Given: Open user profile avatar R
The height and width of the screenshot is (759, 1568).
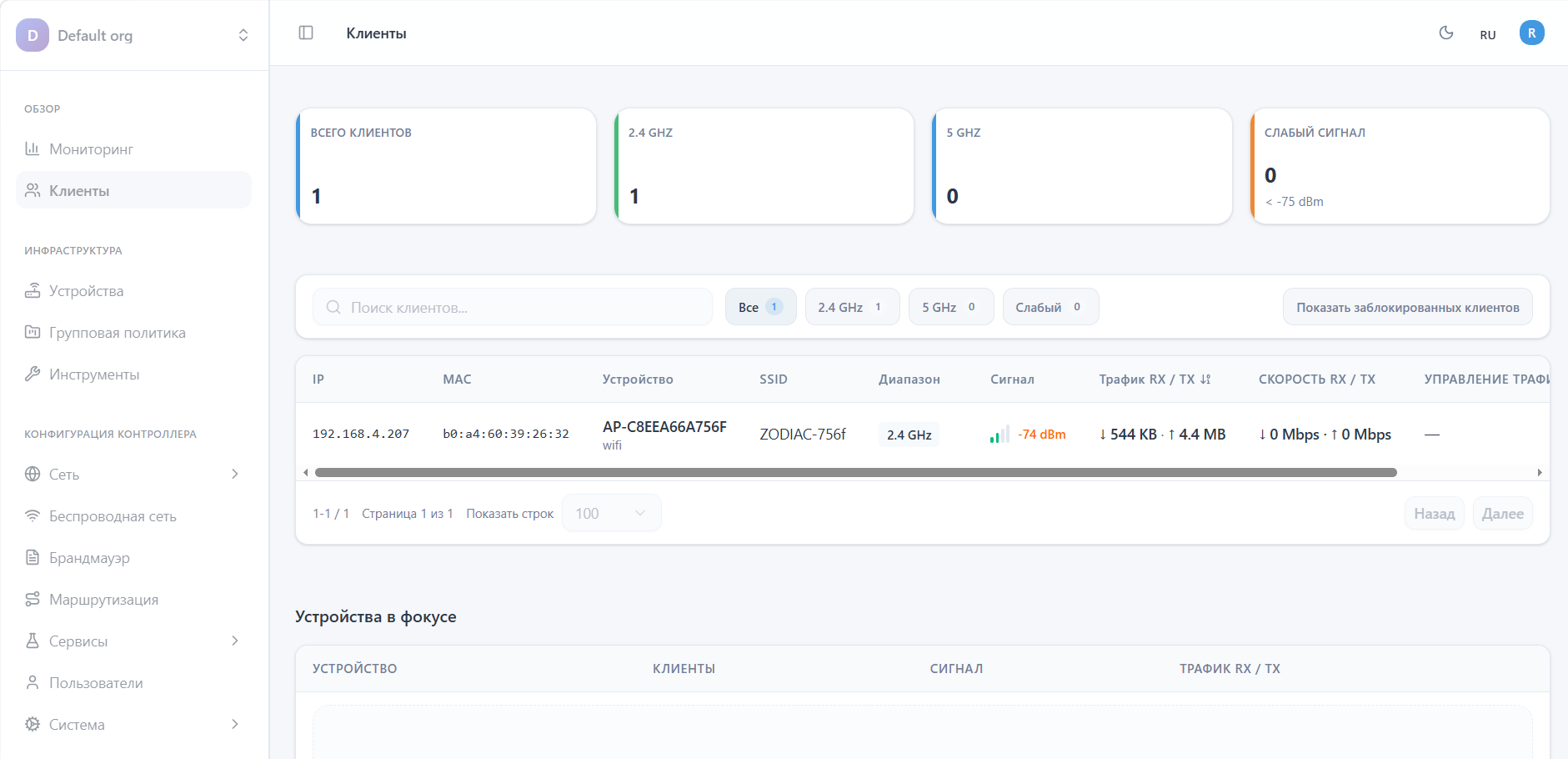Looking at the screenshot, I should pyautogui.click(x=1531, y=33).
